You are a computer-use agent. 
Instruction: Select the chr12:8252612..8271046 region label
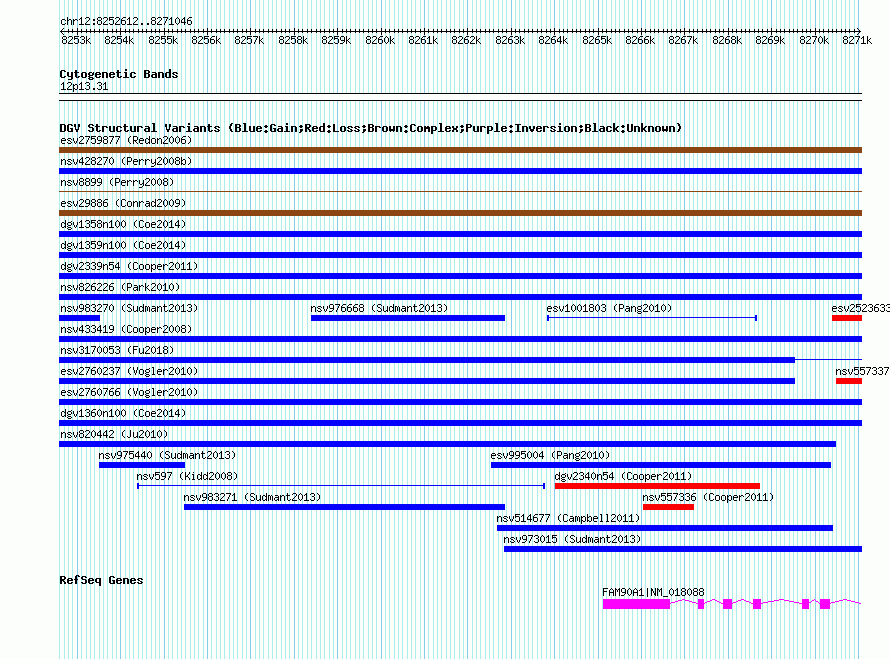click(x=126, y=21)
